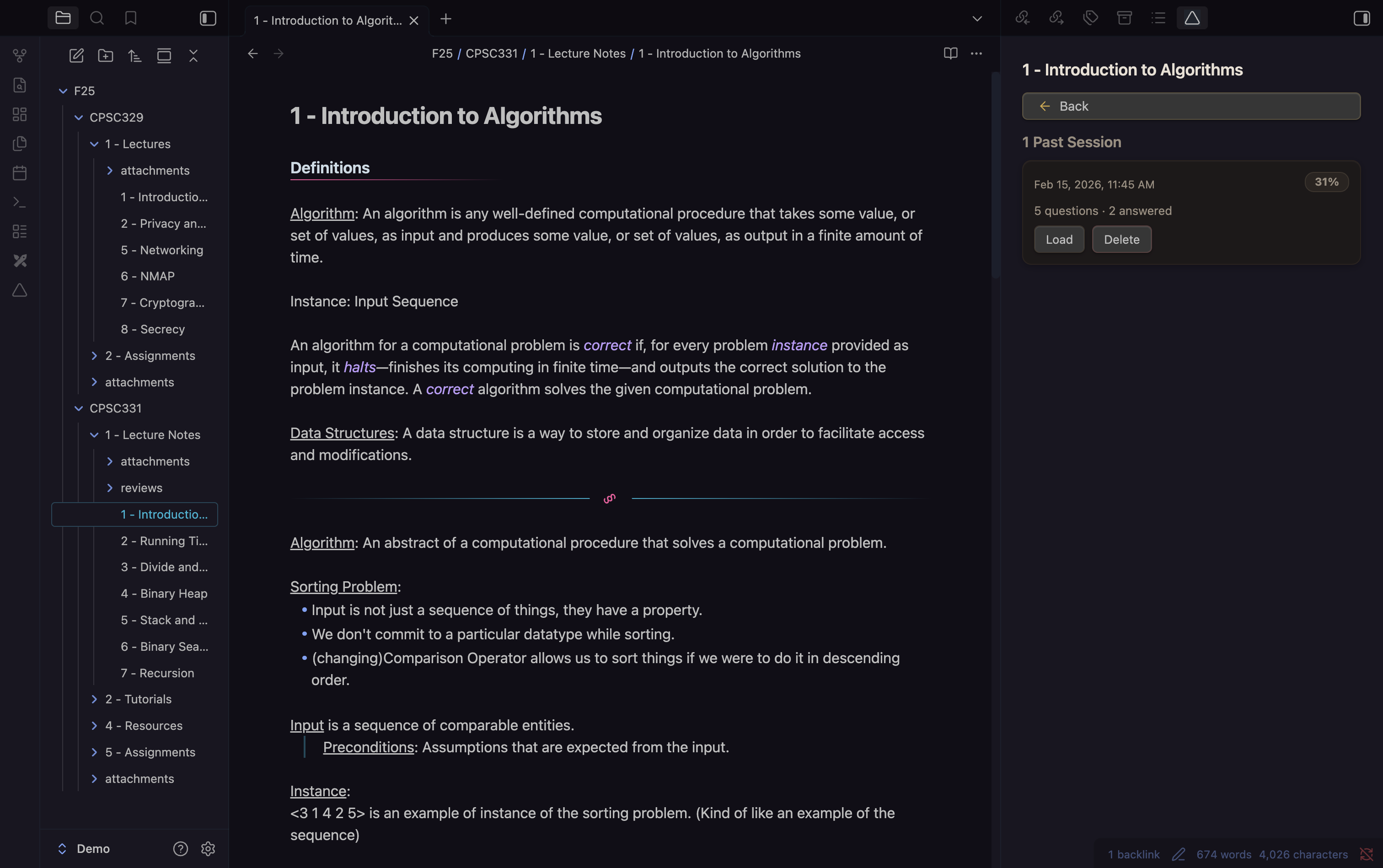Click the new note icon
This screenshot has width=1383, height=868.
pos(76,56)
